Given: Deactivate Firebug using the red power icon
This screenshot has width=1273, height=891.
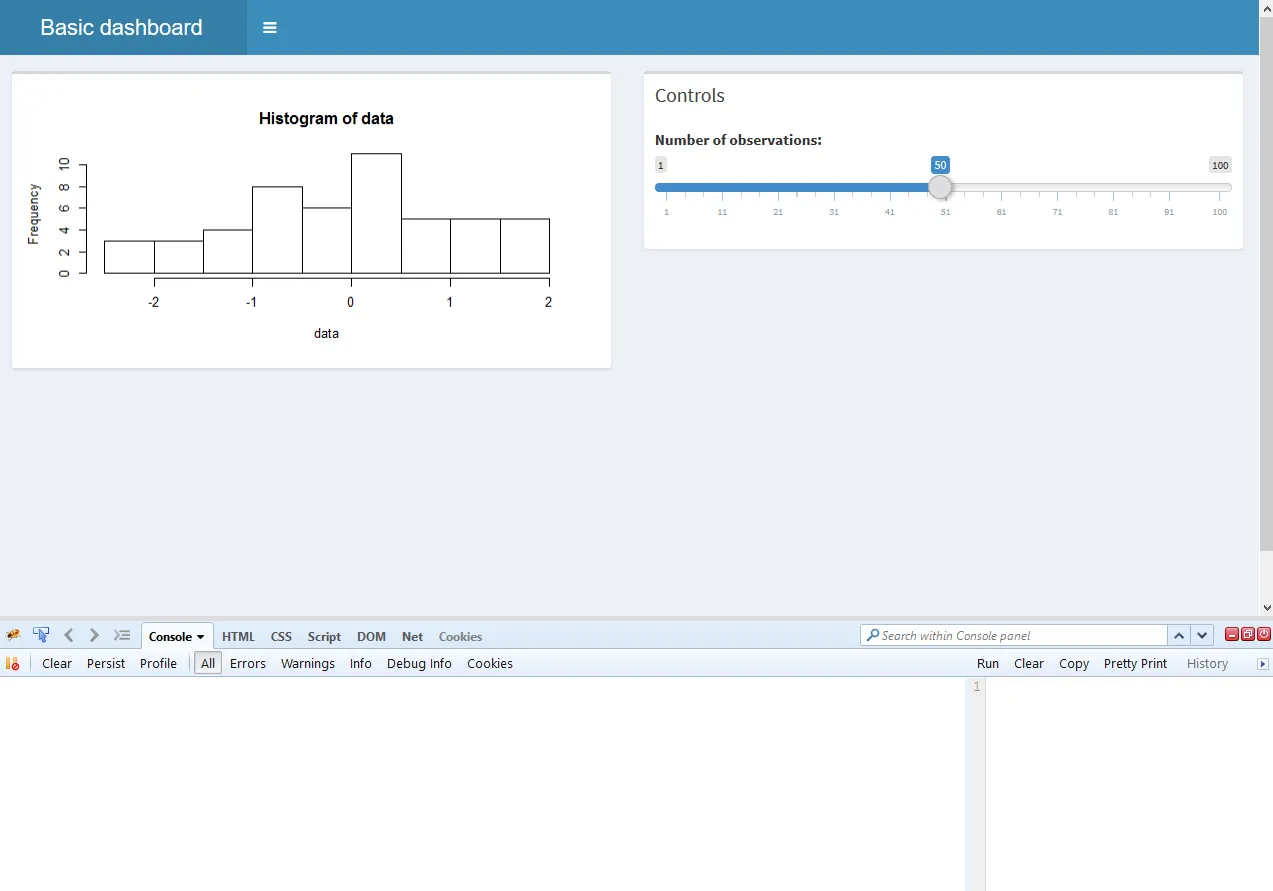Looking at the screenshot, I should click(x=1264, y=634).
